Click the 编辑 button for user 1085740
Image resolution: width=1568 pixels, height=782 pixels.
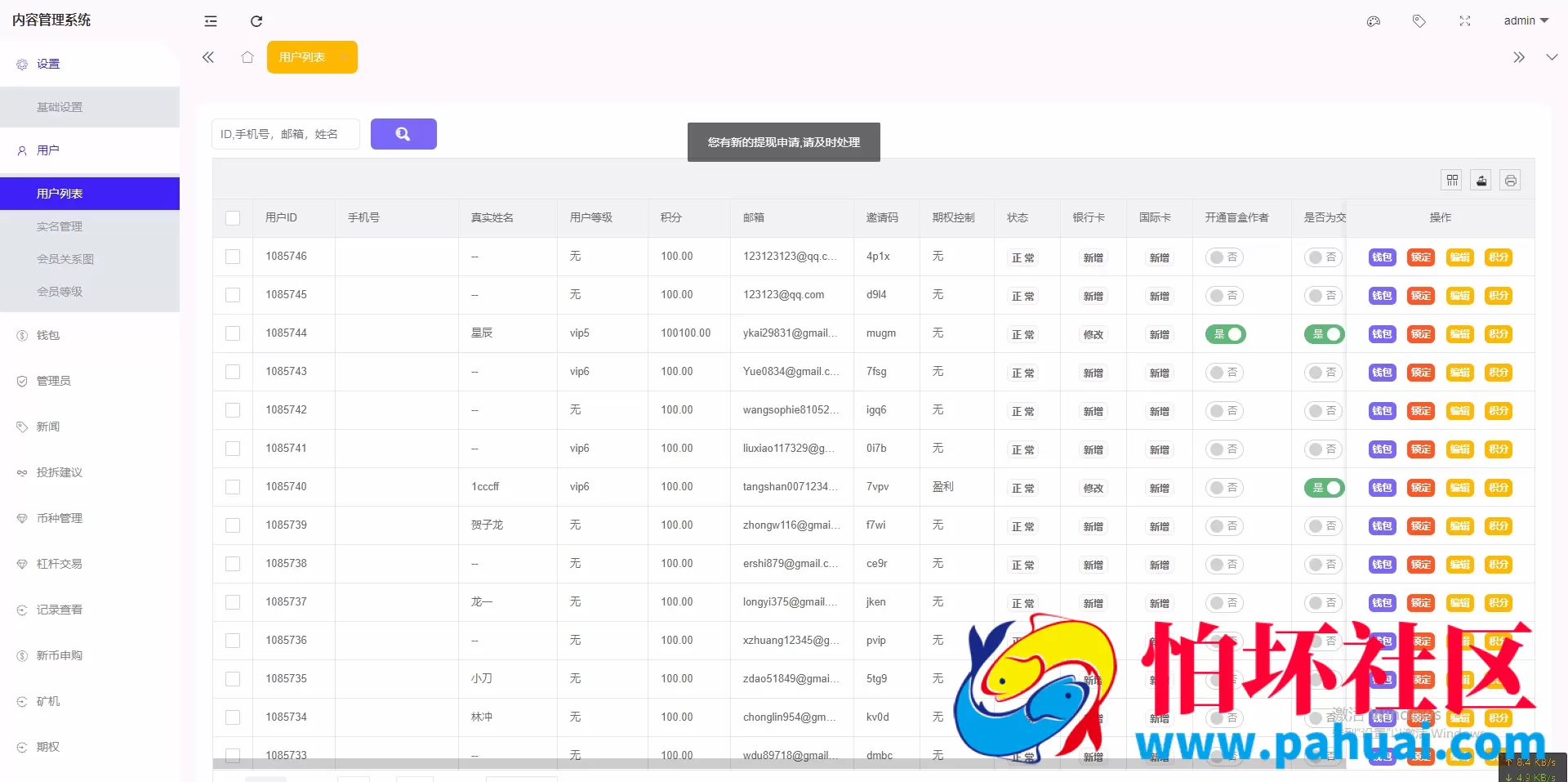(1460, 488)
